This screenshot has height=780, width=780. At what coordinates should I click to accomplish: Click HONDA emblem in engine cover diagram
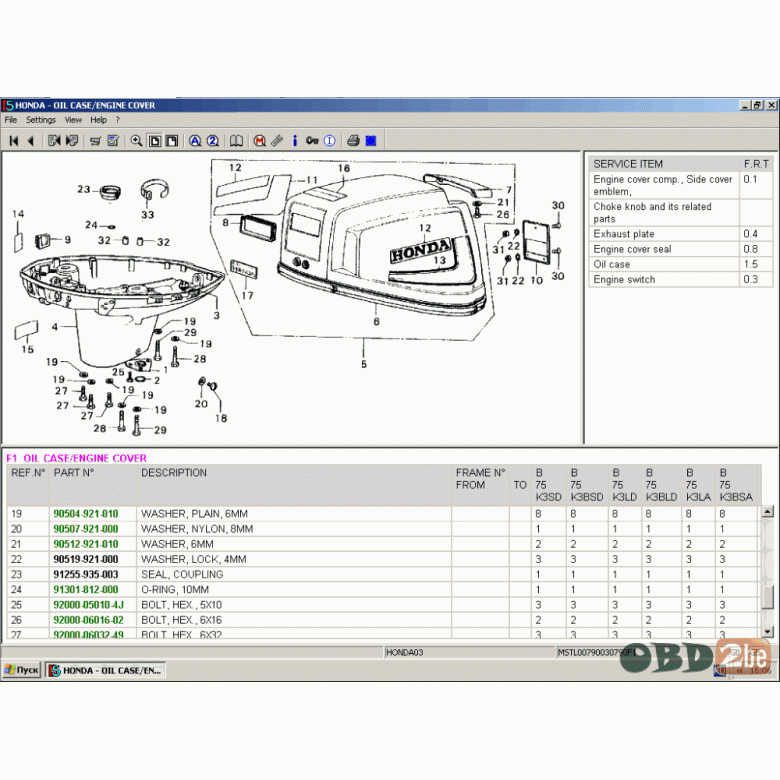pos(421,251)
